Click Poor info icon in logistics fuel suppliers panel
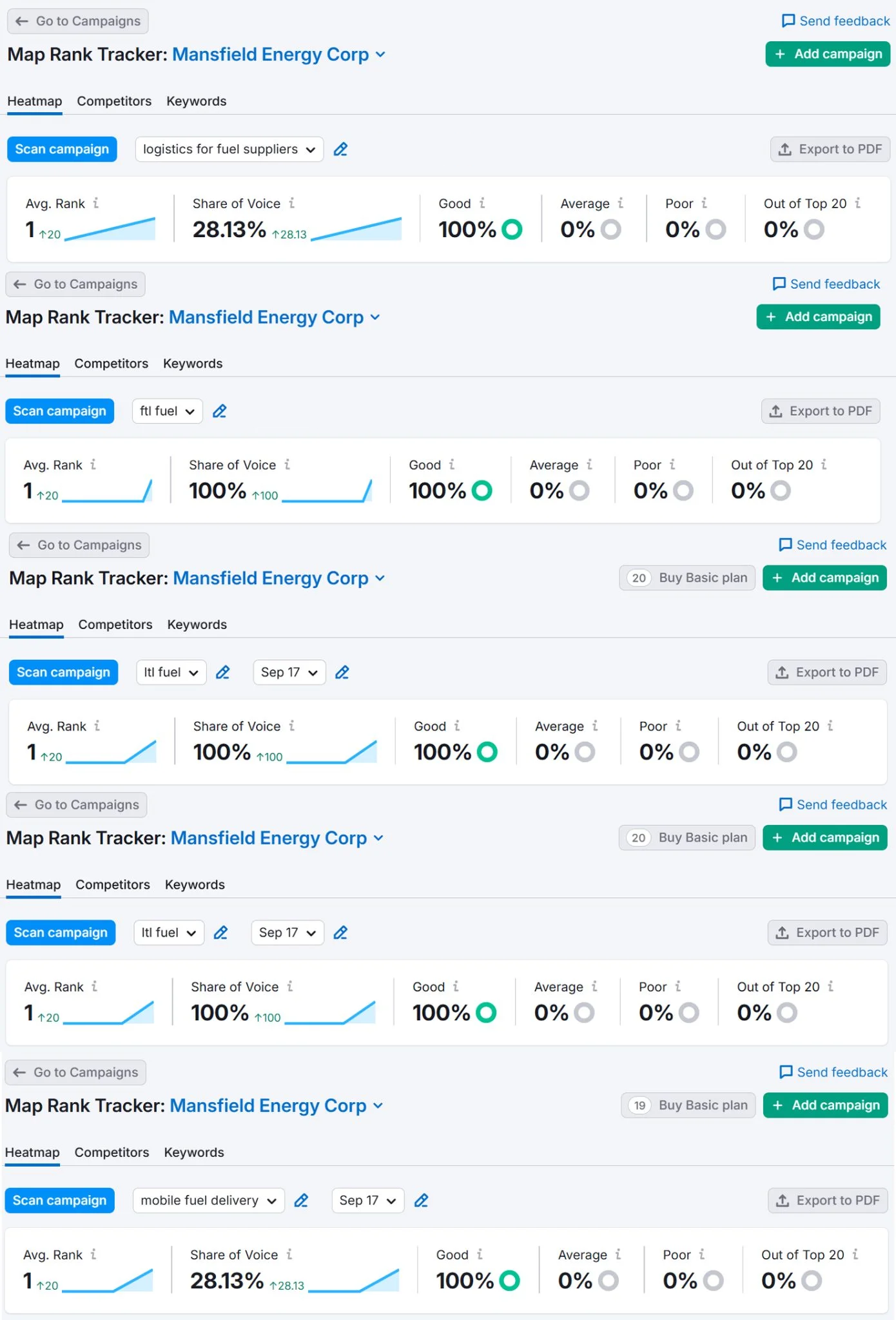The image size is (896, 1320). pos(705,203)
